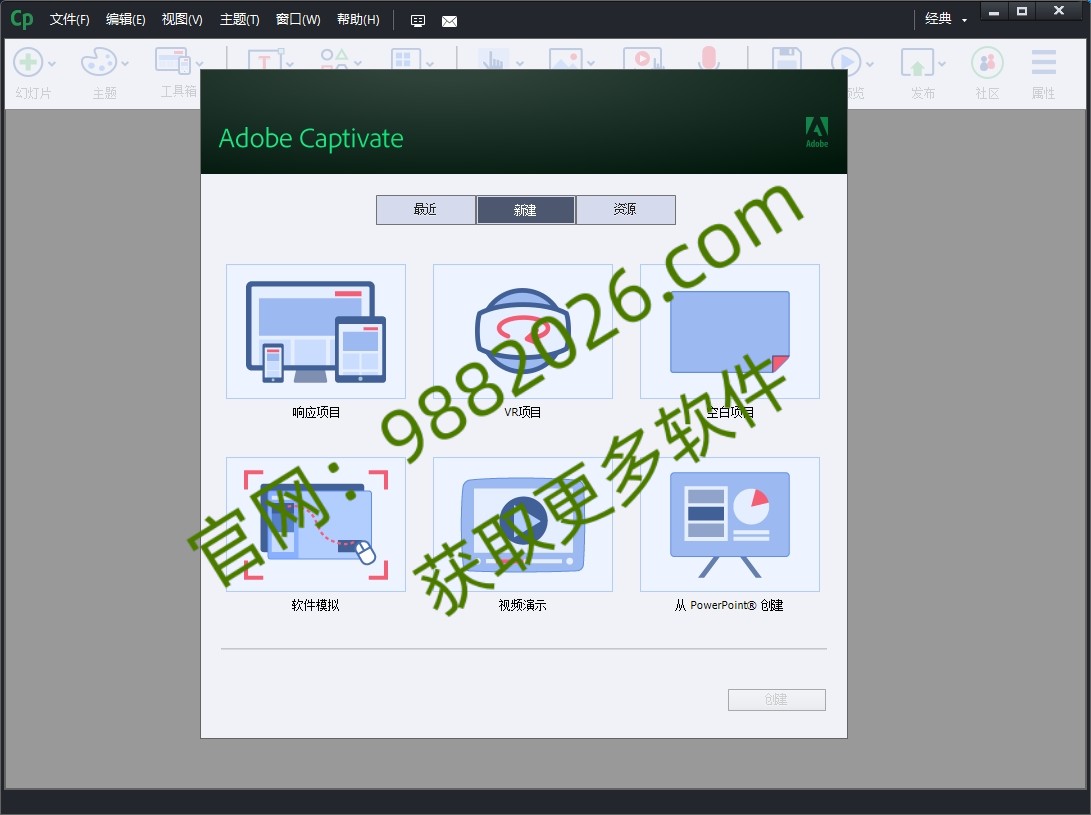The height and width of the screenshot is (815, 1091).
Task: Select the Text caption toolbar icon
Action: click(x=266, y=58)
